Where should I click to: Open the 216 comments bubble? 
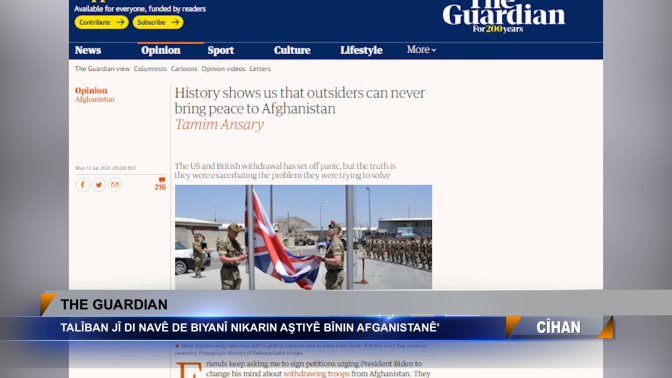coord(160,184)
